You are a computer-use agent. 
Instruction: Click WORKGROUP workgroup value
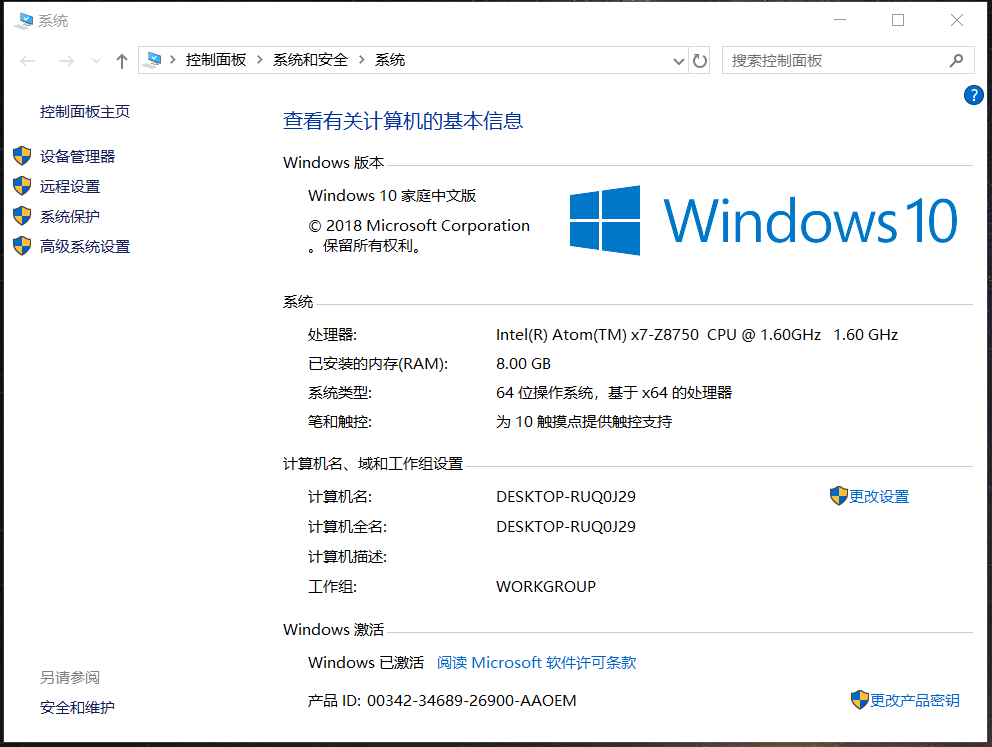[x=546, y=587]
